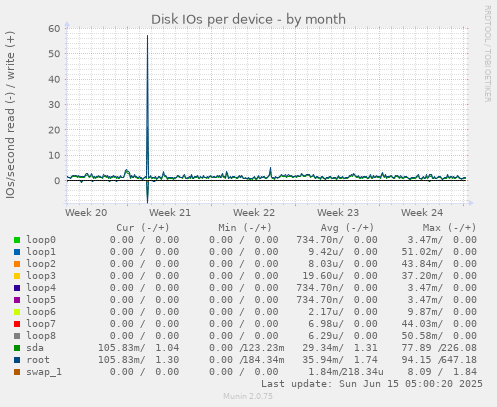Click the Week 23 axis label
The image size is (497, 407).
coord(338,213)
